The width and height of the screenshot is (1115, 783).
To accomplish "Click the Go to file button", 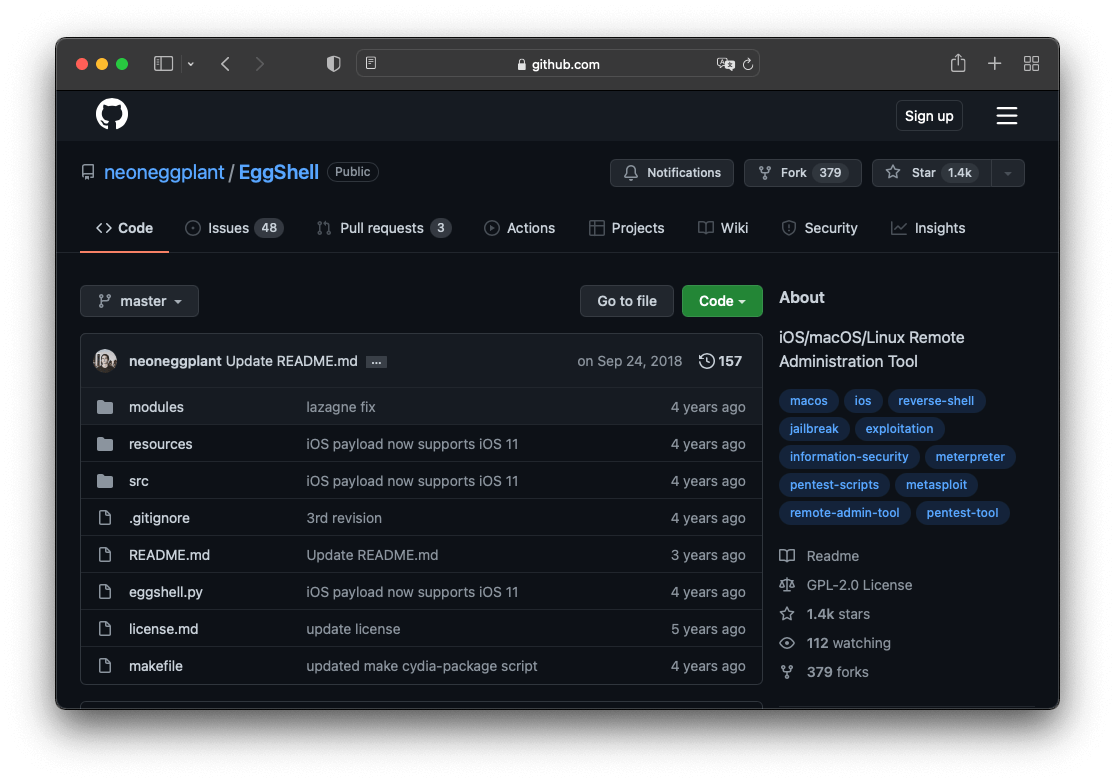I will pos(626,301).
